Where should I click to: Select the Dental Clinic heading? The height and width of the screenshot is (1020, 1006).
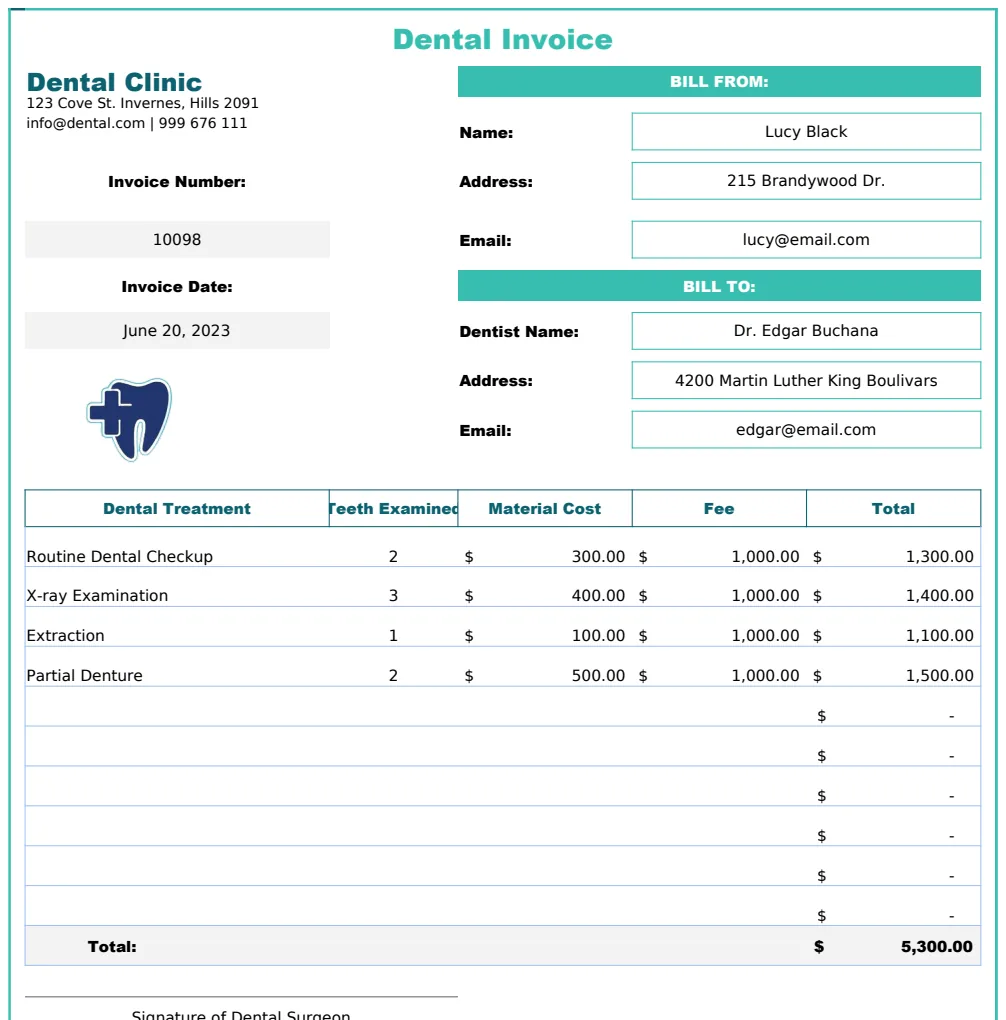(x=115, y=82)
